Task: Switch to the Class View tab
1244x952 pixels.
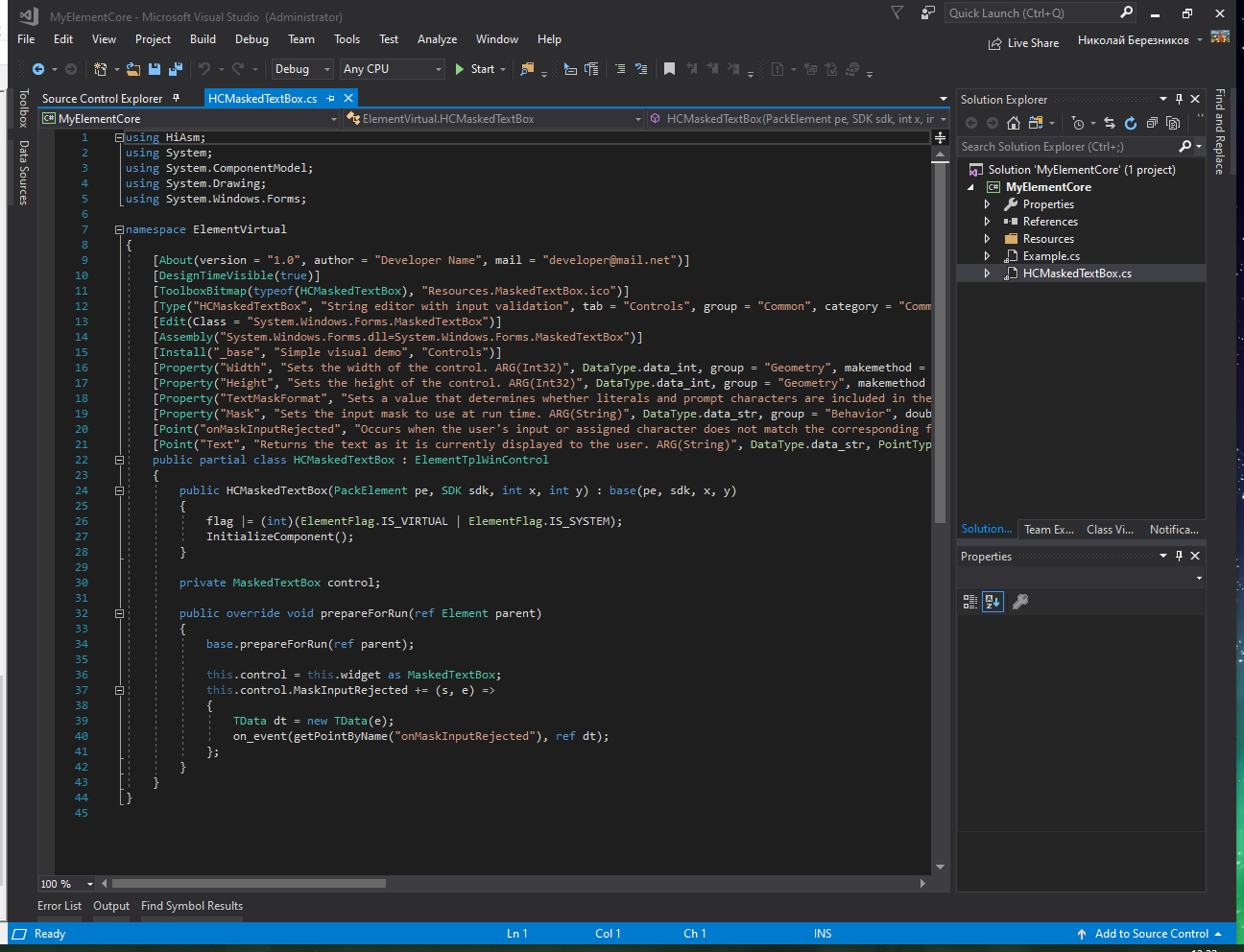Action: point(1110,530)
